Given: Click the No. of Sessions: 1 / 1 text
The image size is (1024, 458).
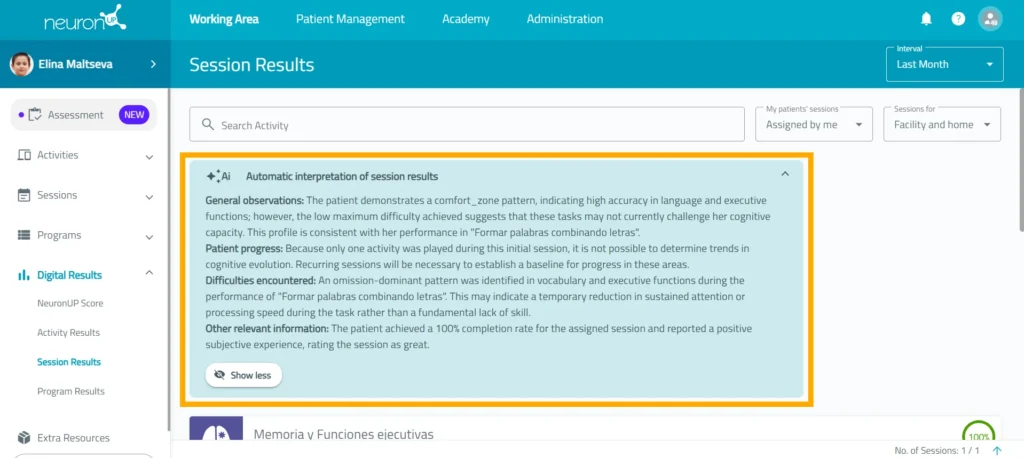Looking at the screenshot, I should (x=936, y=451).
